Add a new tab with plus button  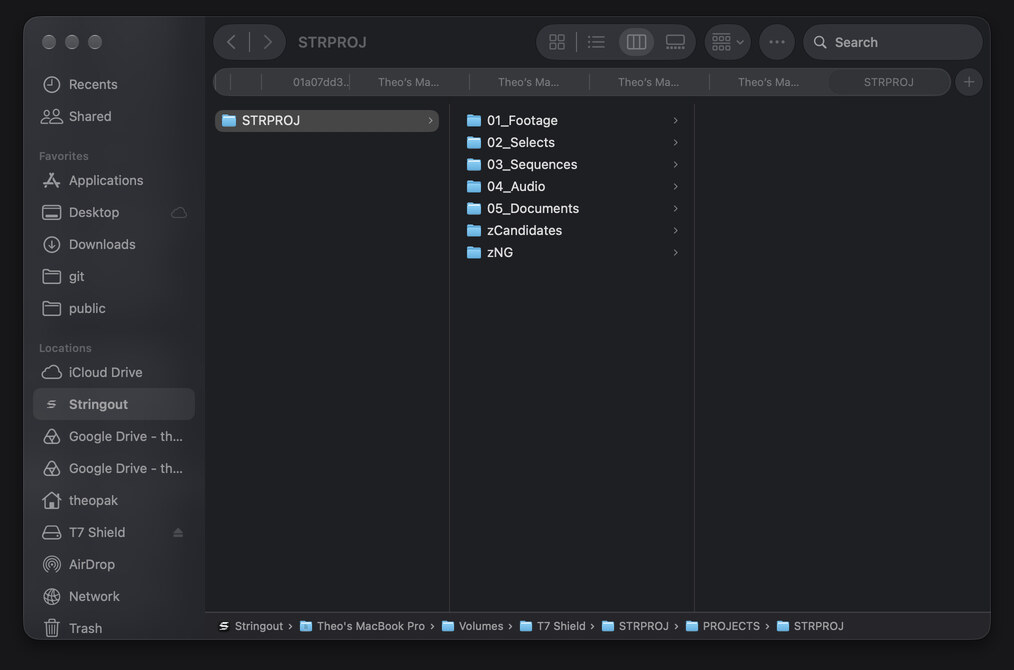coord(969,82)
